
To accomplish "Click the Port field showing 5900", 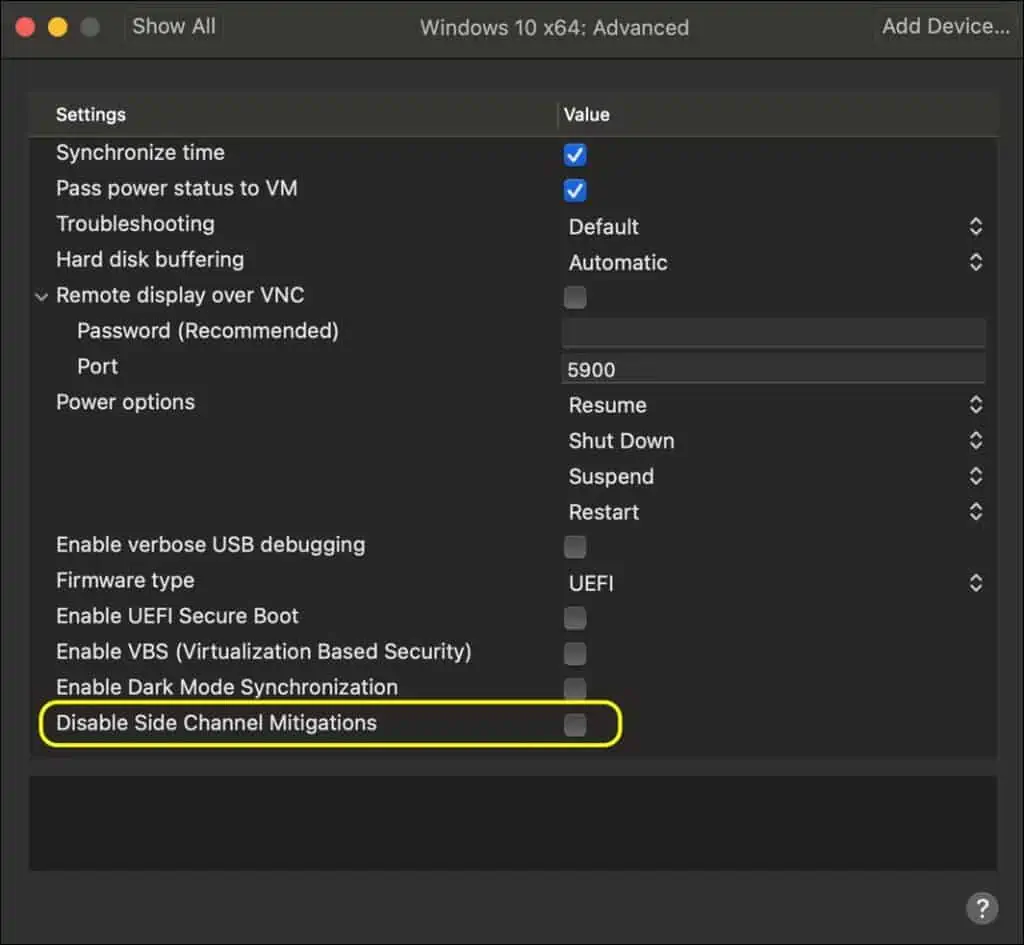I will (x=773, y=369).
